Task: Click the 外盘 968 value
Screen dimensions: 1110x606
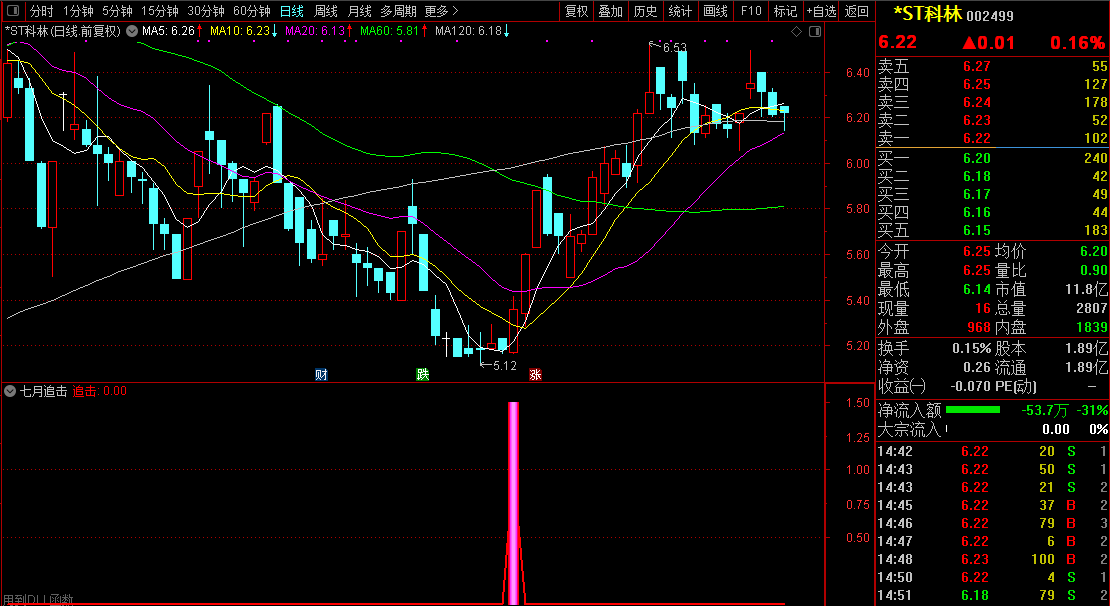Action: 977,328
